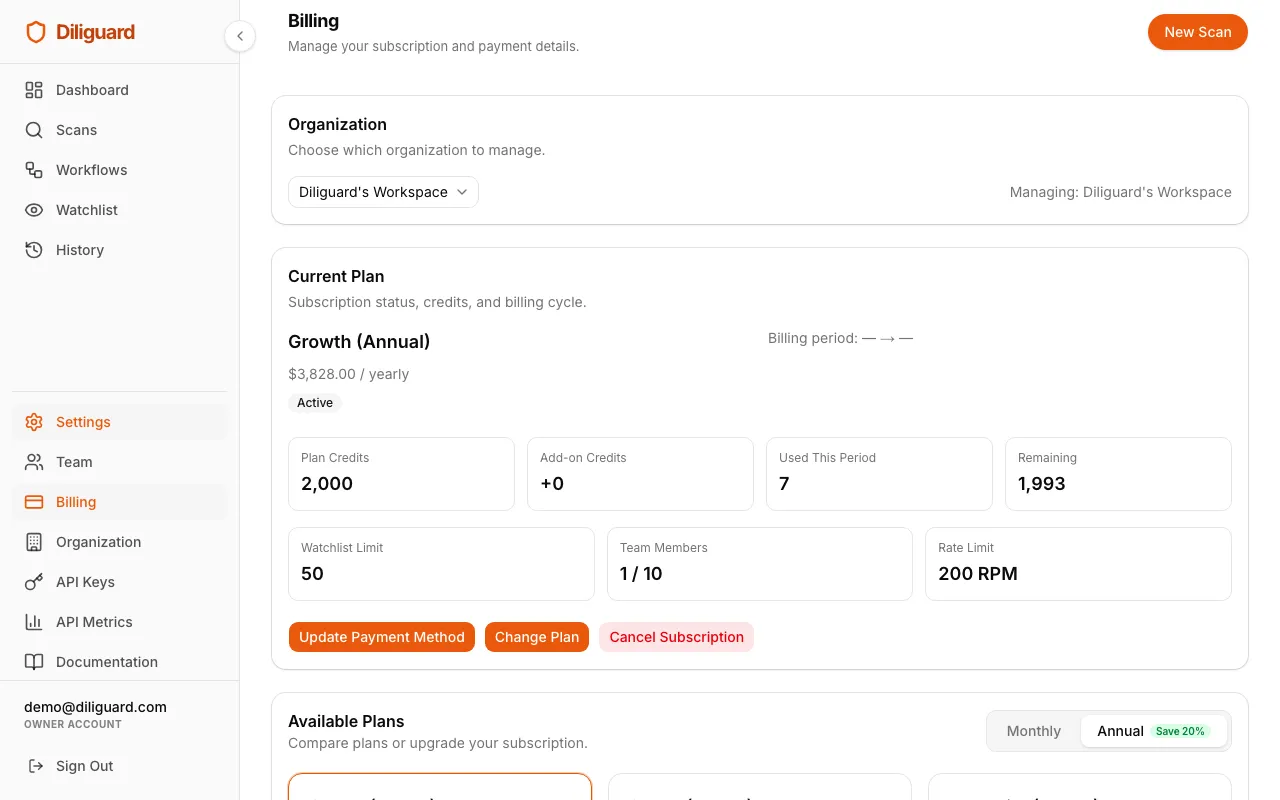Click the History clock icon
This screenshot has width=1280, height=800.
pos(34,250)
